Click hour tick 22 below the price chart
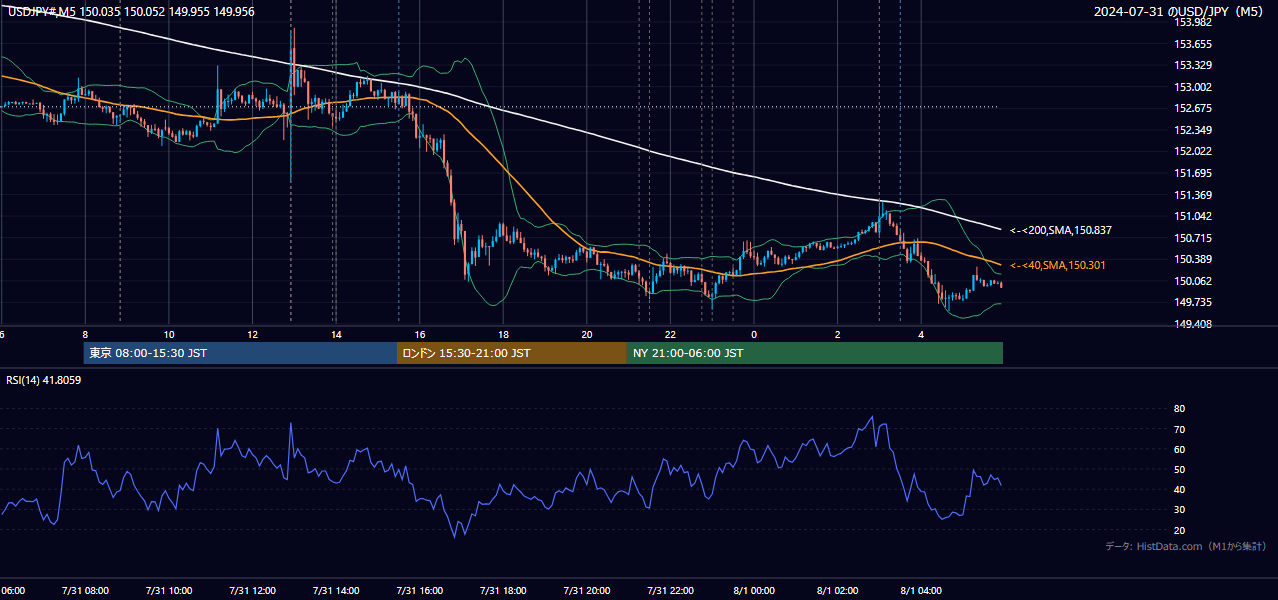 (670, 334)
